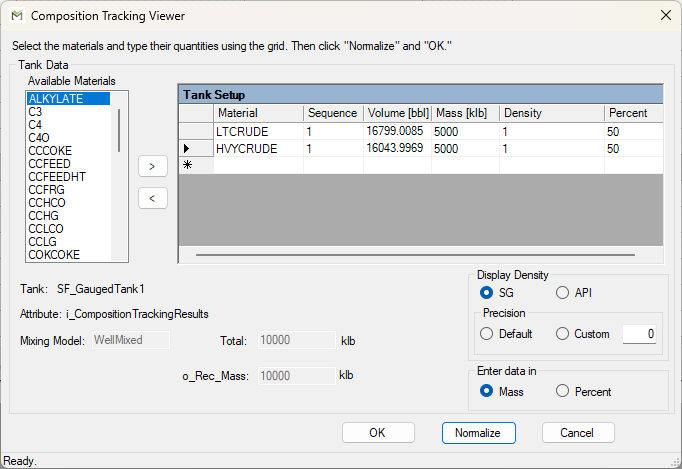Select Mass as data entry mode
The image size is (682, 469).
(487, 391)
